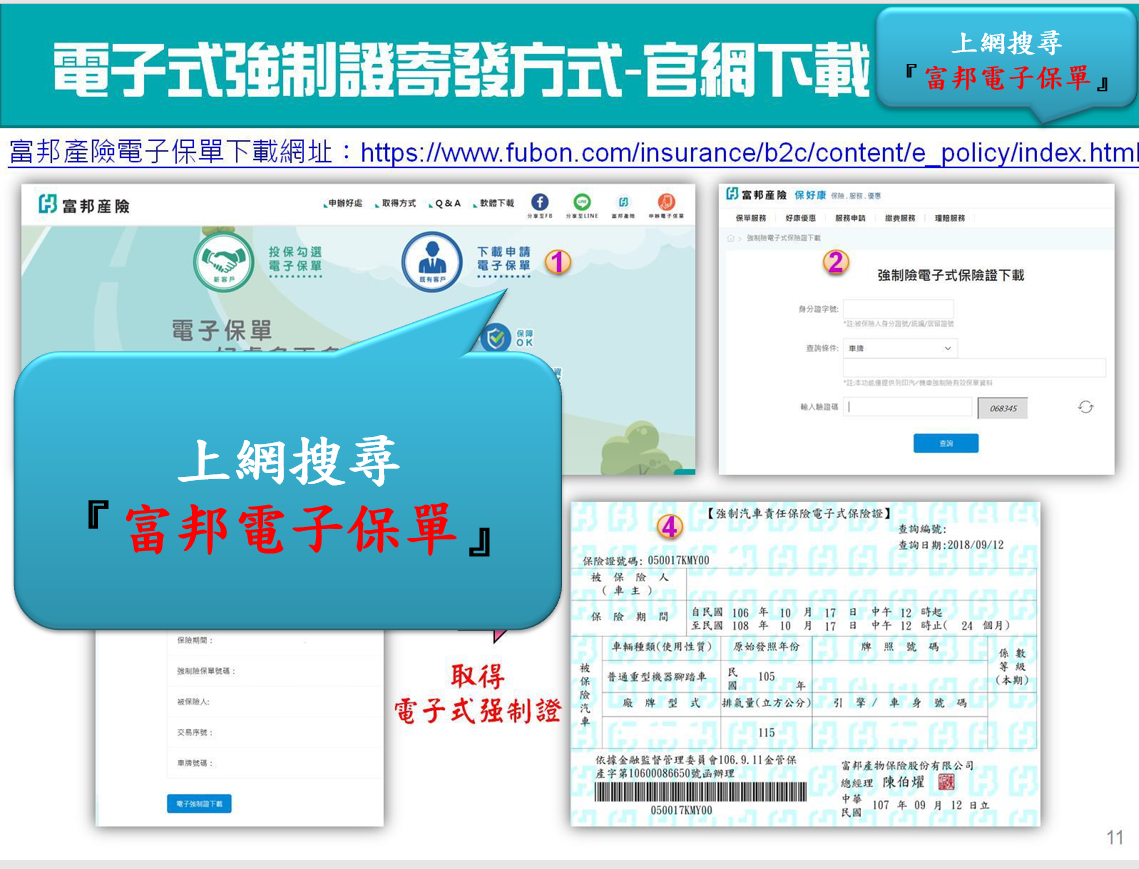Screen dimensions: 1139x869
Task: Click the 交易序號 row label
Action: [195, 732]
